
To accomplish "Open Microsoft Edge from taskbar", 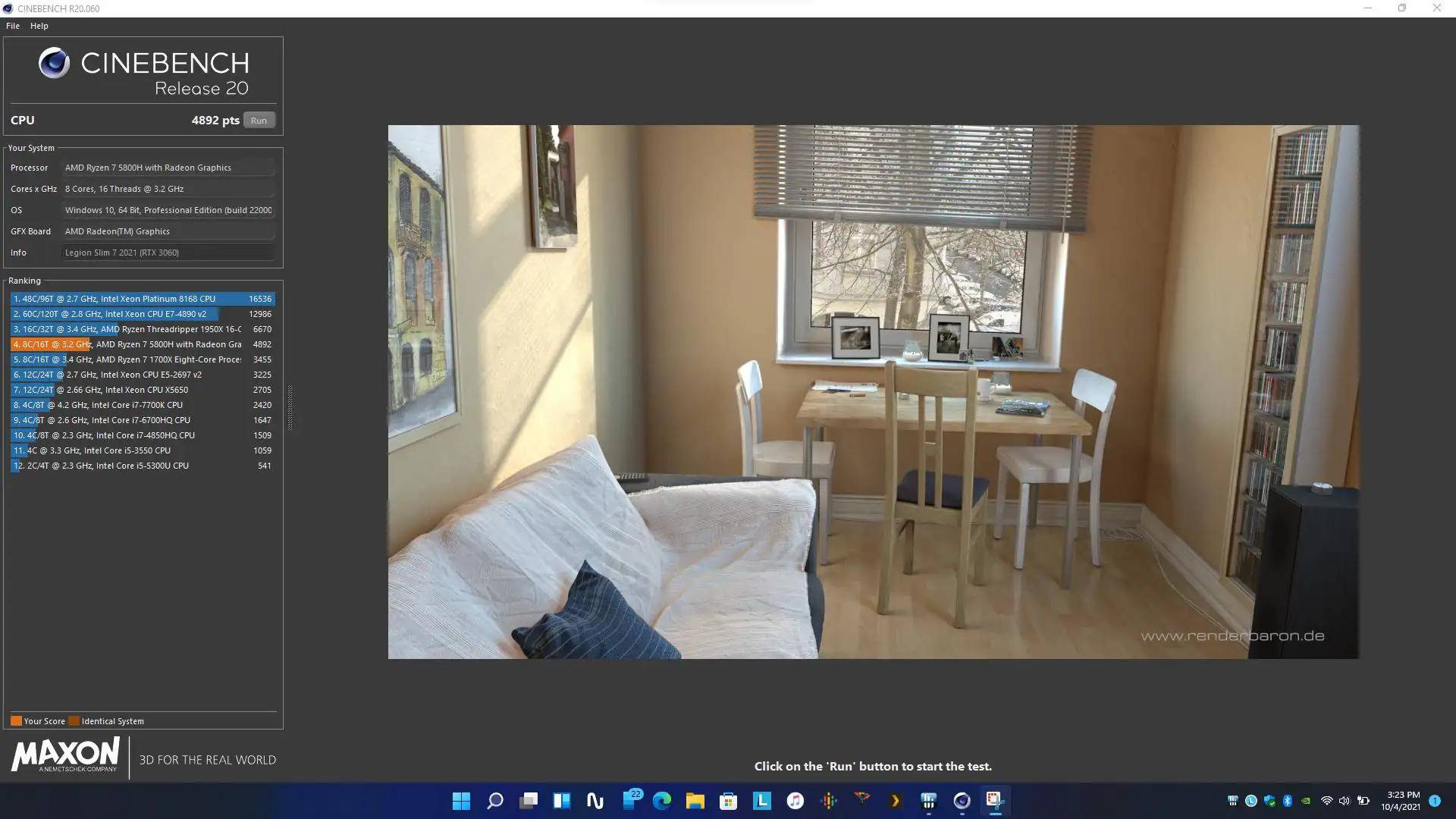I will pos(661,801).
